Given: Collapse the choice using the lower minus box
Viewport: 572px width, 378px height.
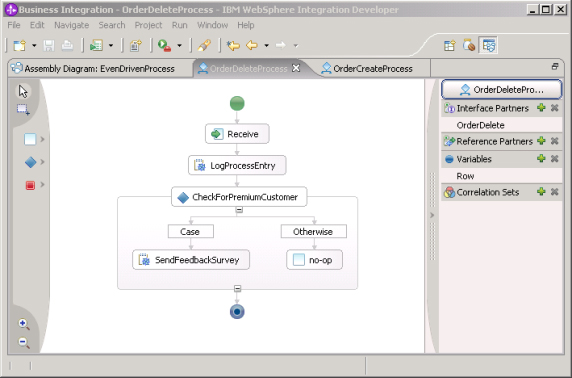Looking at the screenshot, I should pyautogui.click(x=237, y=289).
